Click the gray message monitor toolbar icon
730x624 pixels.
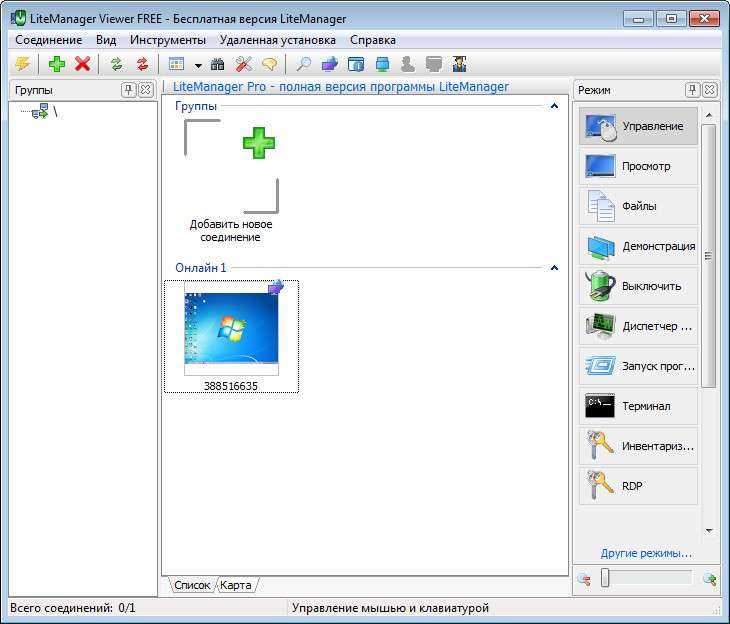coord(434,64)
